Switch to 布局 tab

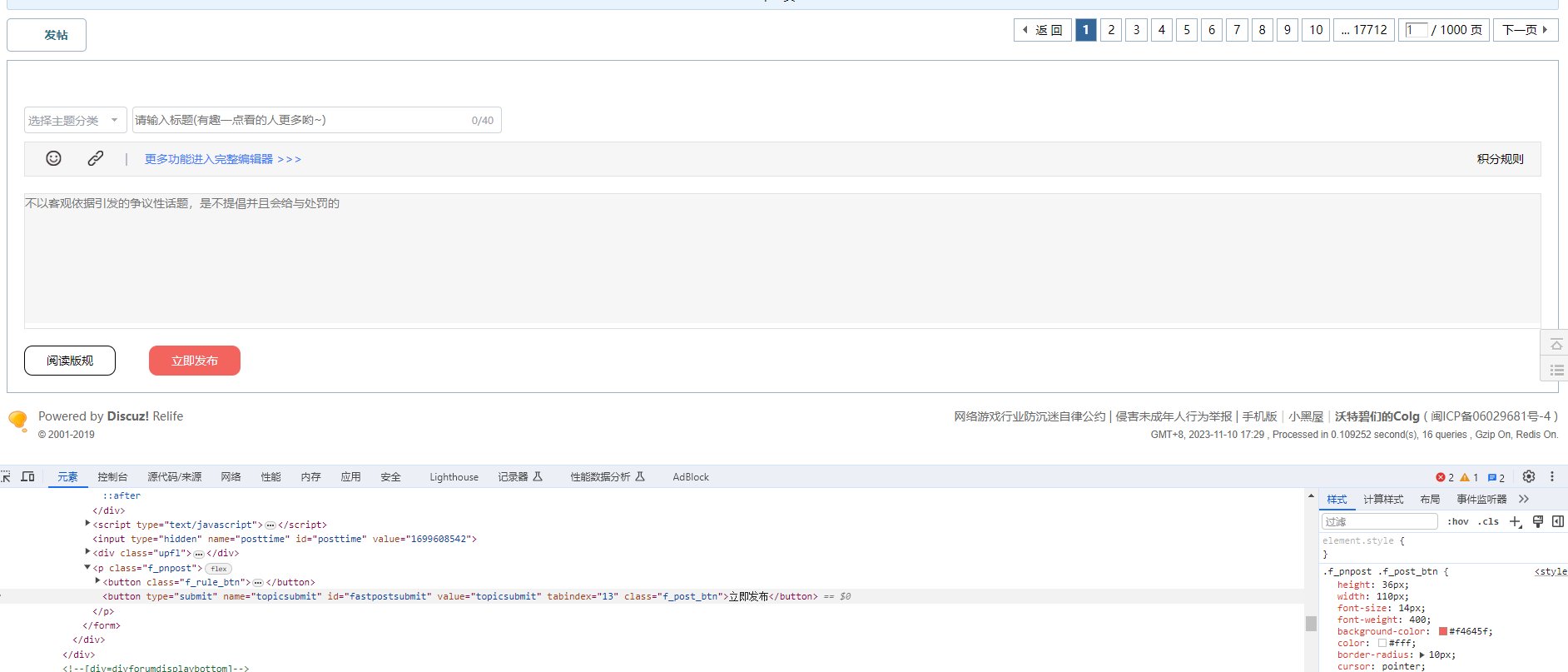coord(1430,500)
